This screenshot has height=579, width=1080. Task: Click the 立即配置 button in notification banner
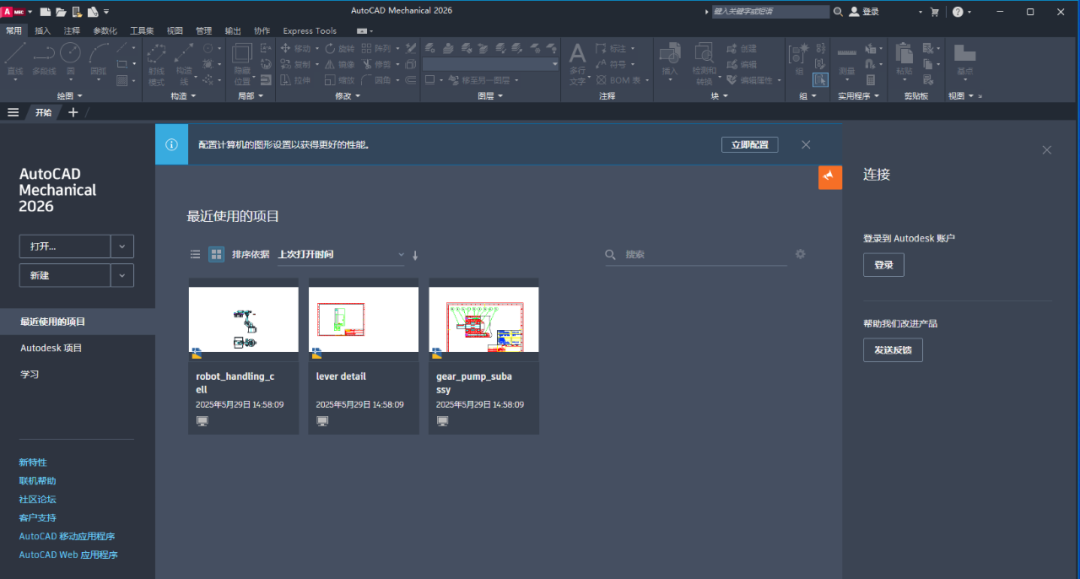(x=749, y=145)
